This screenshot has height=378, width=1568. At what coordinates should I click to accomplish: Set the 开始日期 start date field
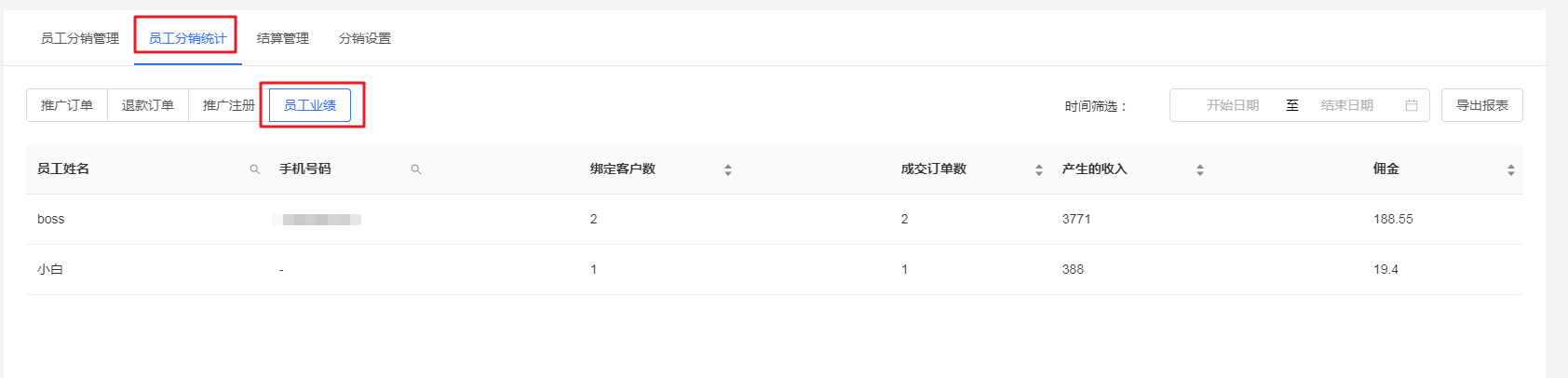click(x=1232, y=105)
